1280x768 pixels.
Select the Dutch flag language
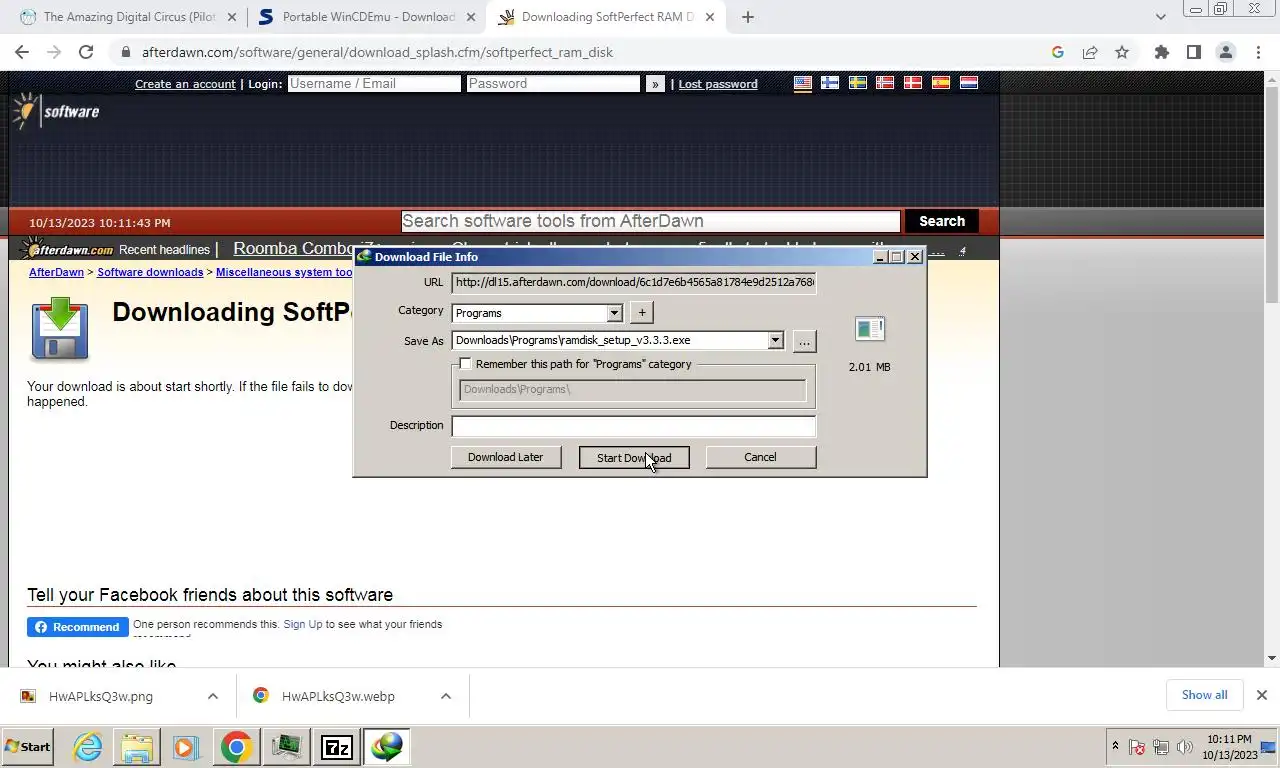[x=968, y=83]
